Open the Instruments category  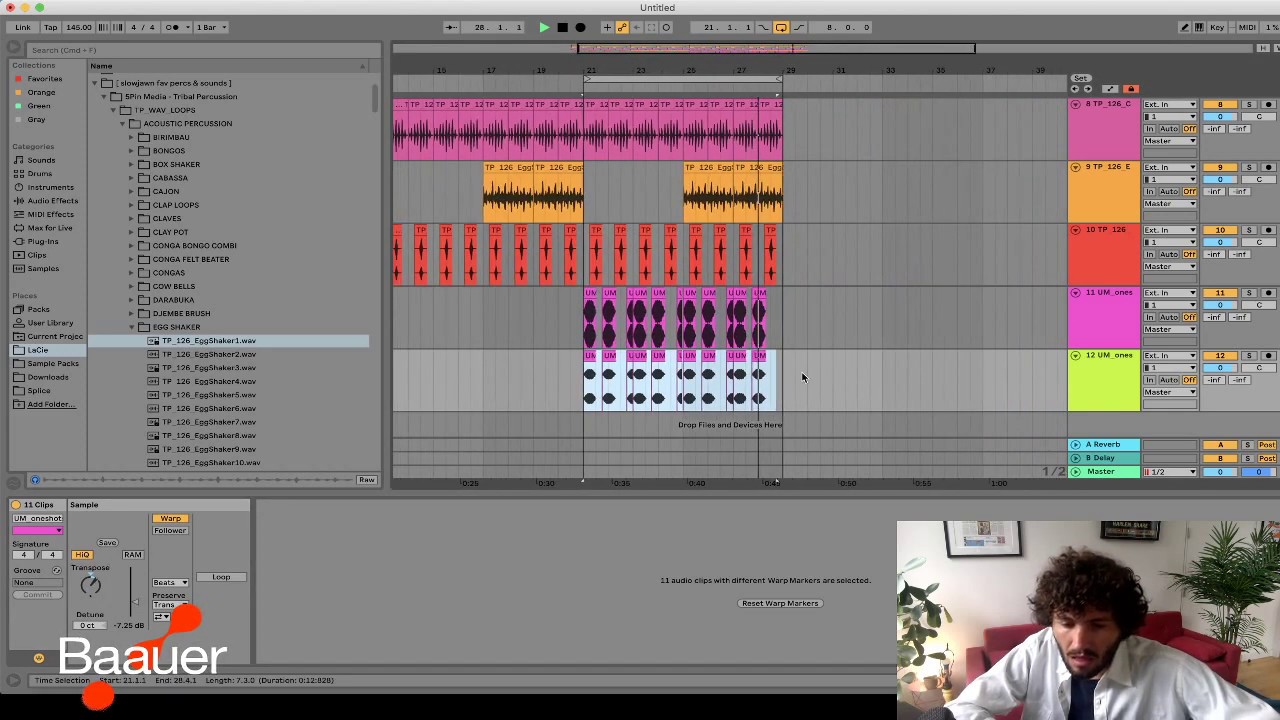click(50, 187)
